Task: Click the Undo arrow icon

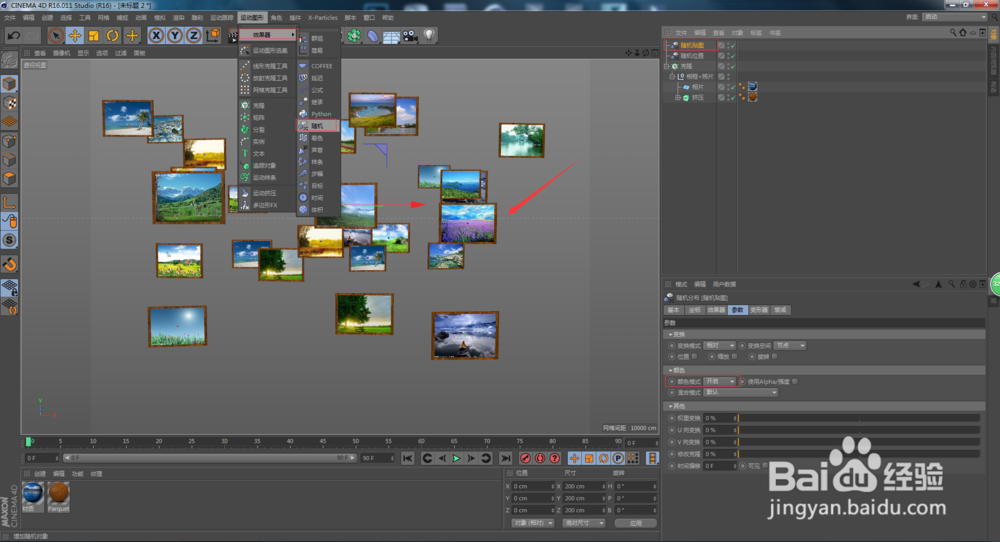Action: click(x=13, y=36)
